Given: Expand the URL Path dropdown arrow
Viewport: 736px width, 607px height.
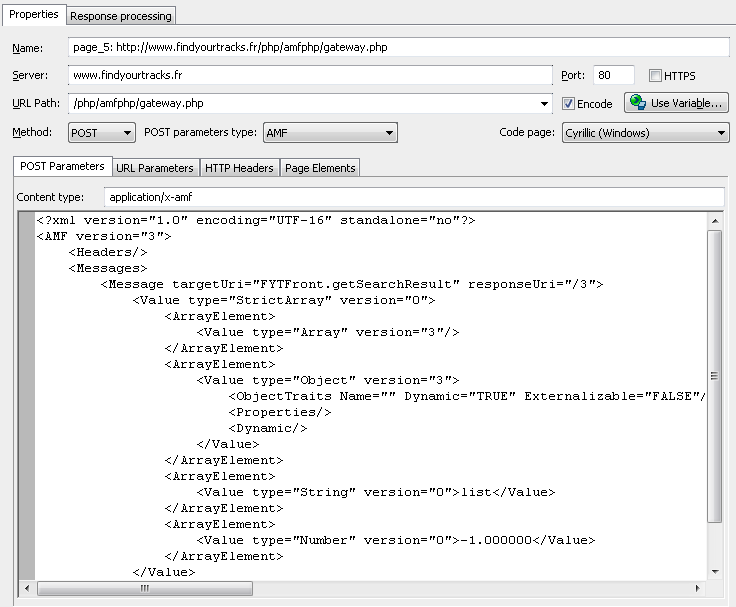Looking at the screenshot, I should (544, 104).
